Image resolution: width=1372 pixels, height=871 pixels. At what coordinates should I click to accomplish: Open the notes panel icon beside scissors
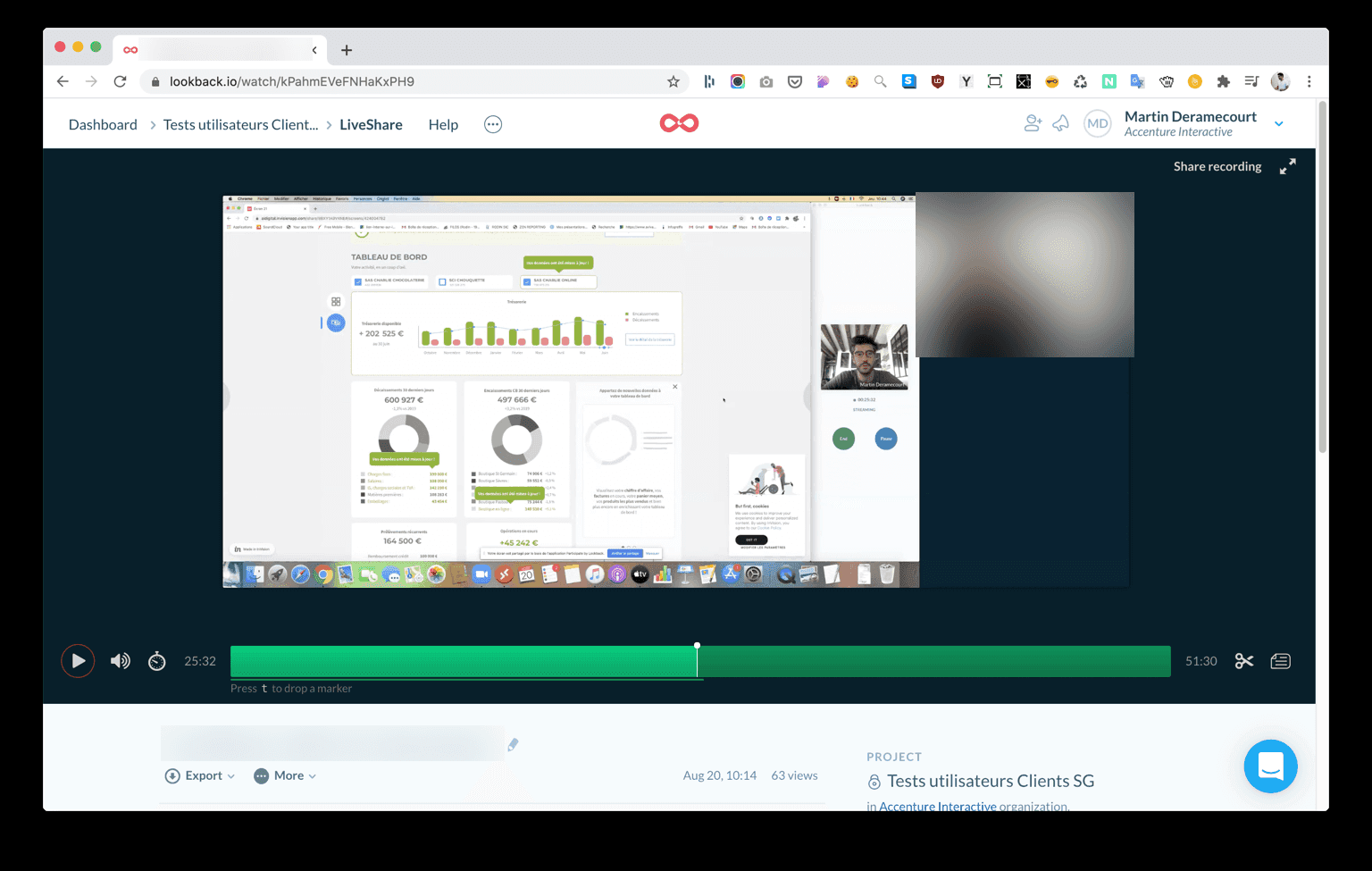click(x=1281, y=661)
